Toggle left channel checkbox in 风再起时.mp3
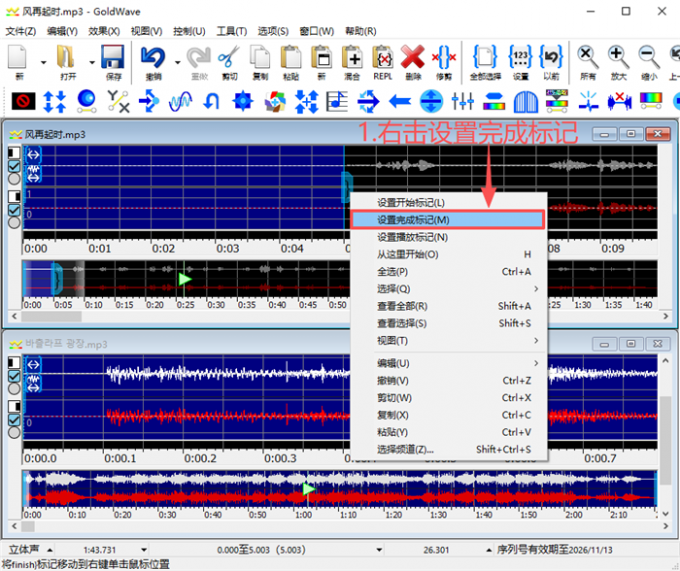The height and width of the screenshot is (571, 680). pyautogui.click(x=14, y=168)
